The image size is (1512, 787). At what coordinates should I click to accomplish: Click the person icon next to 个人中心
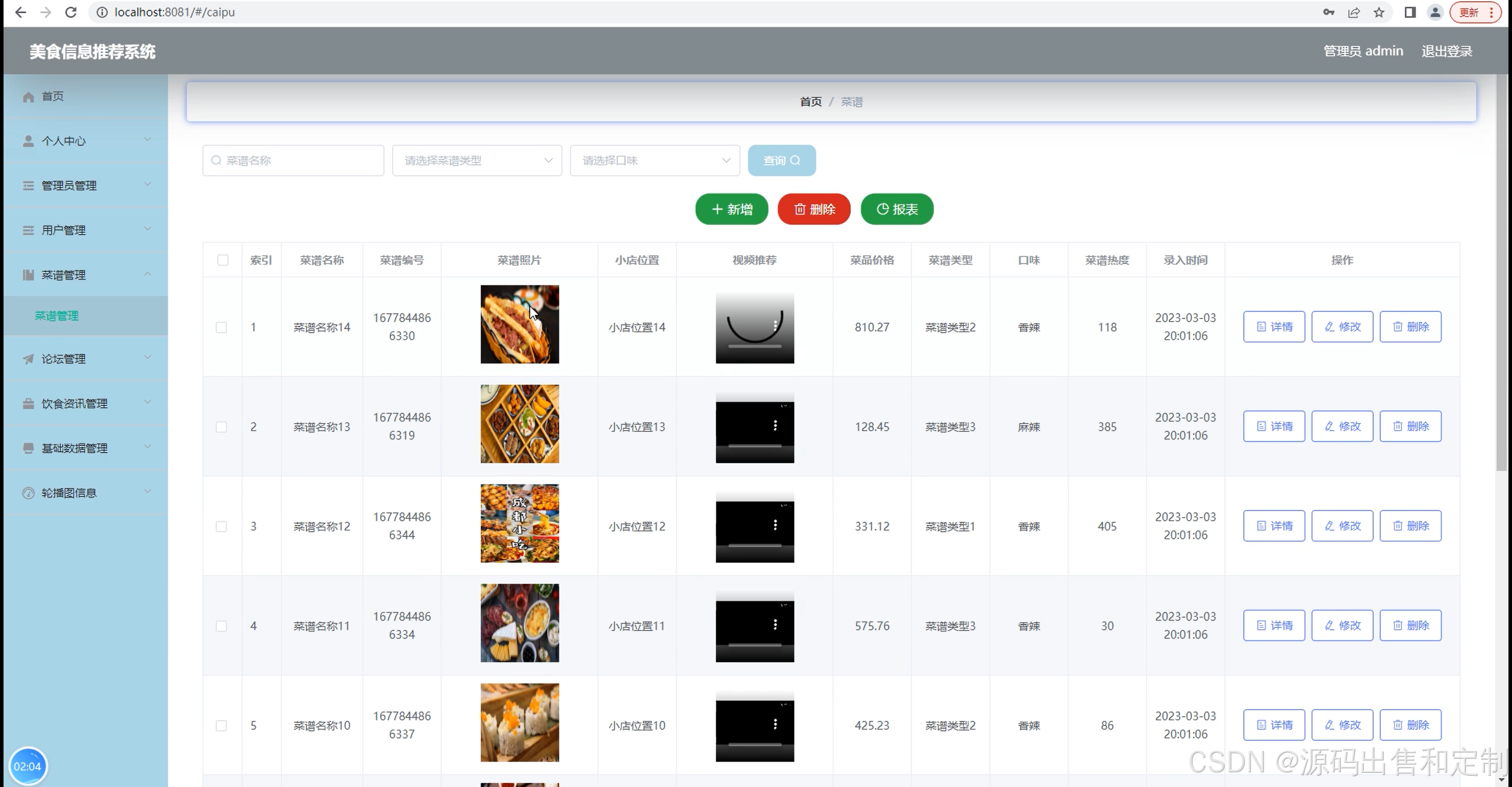point(28,141)
